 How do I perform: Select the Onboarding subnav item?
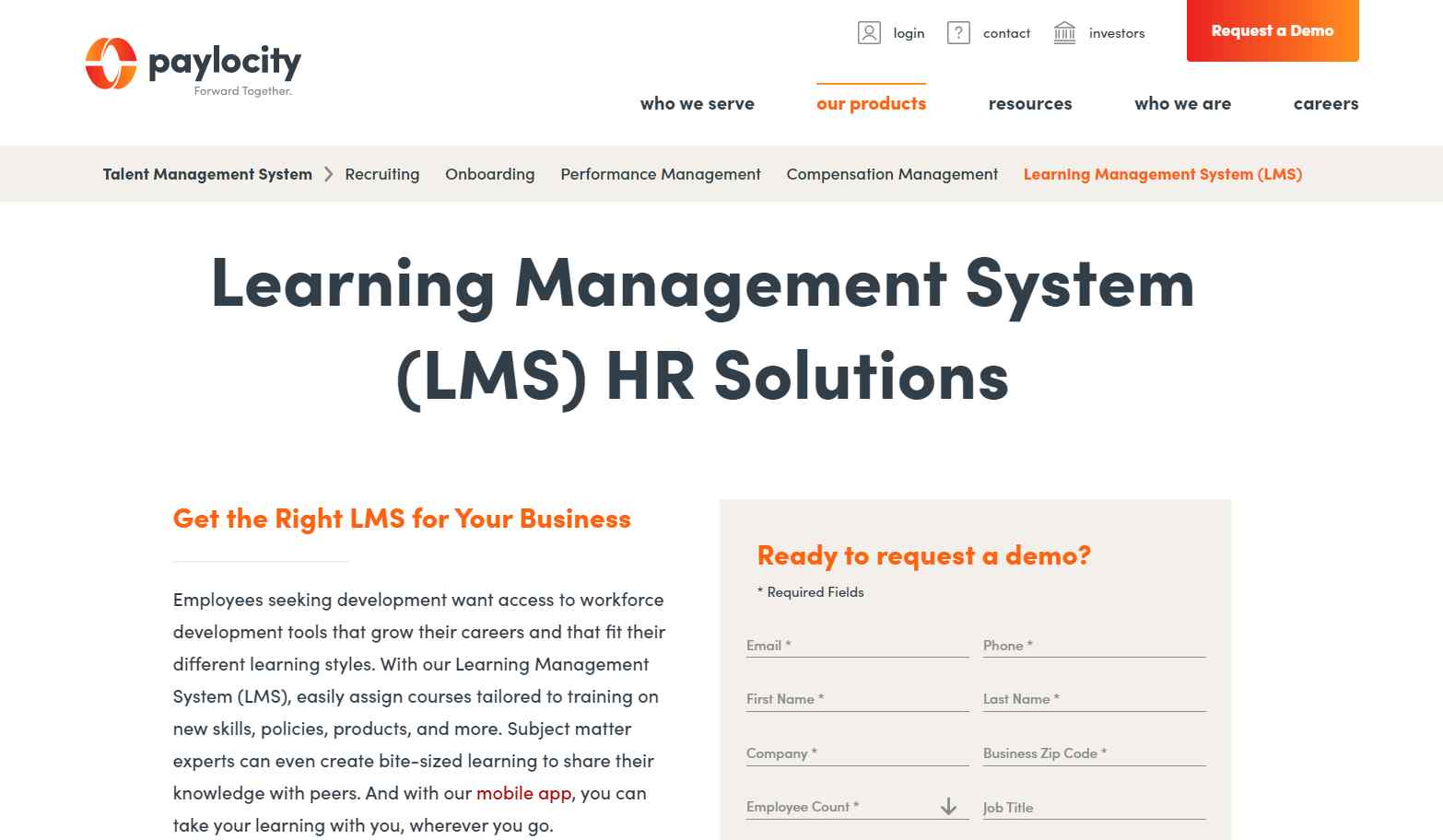point(490,174)
